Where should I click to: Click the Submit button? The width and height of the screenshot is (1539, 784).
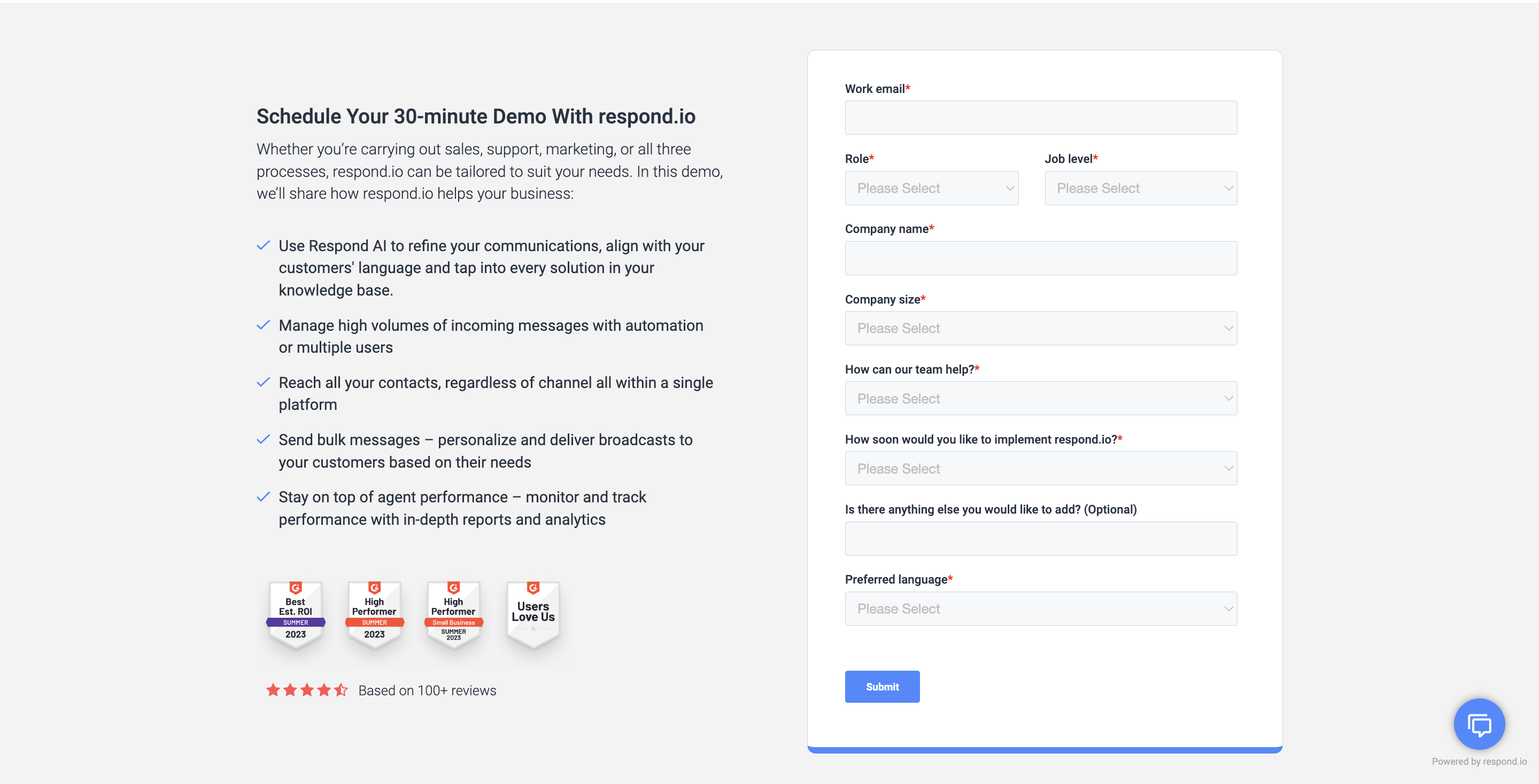click(x=881, y=686)
